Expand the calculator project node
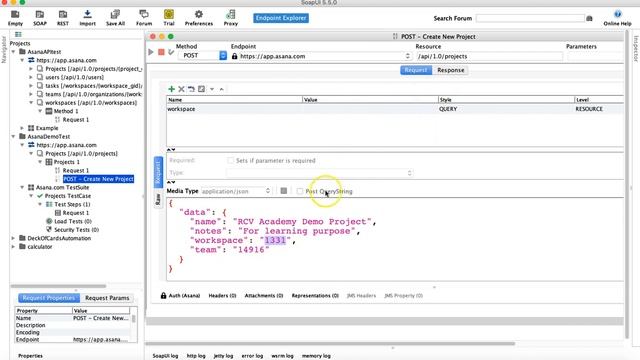Screen dimensions: 640x360 tap(13, 247)
